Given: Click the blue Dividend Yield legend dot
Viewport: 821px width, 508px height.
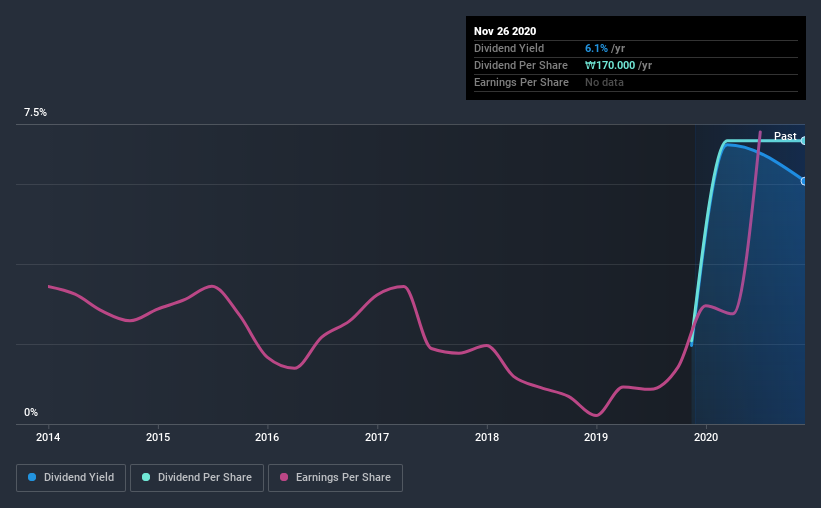Looking at the screenshot, I should (33, 478).
